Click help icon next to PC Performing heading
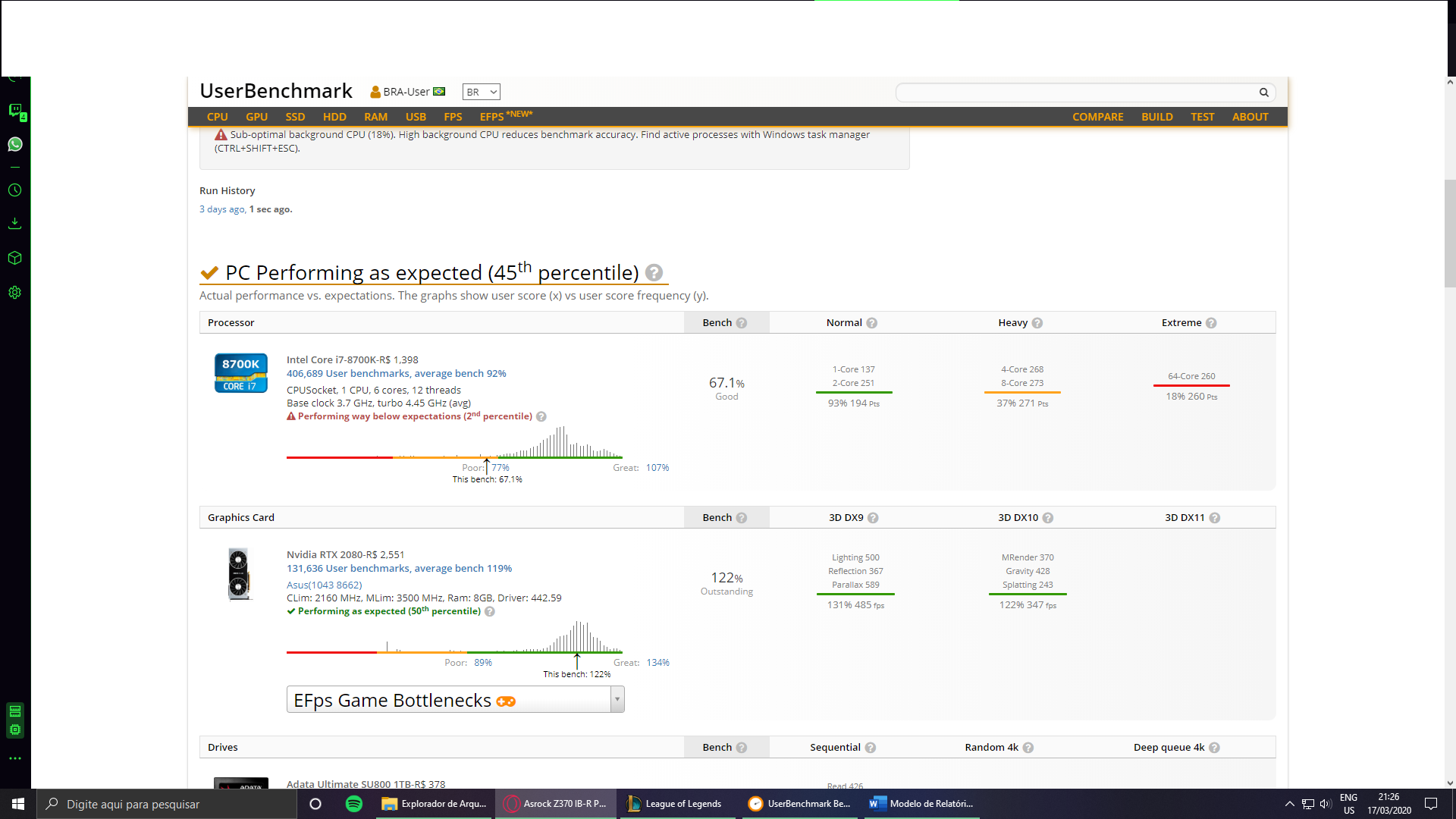1456x819 pixels. click(654, 272)
